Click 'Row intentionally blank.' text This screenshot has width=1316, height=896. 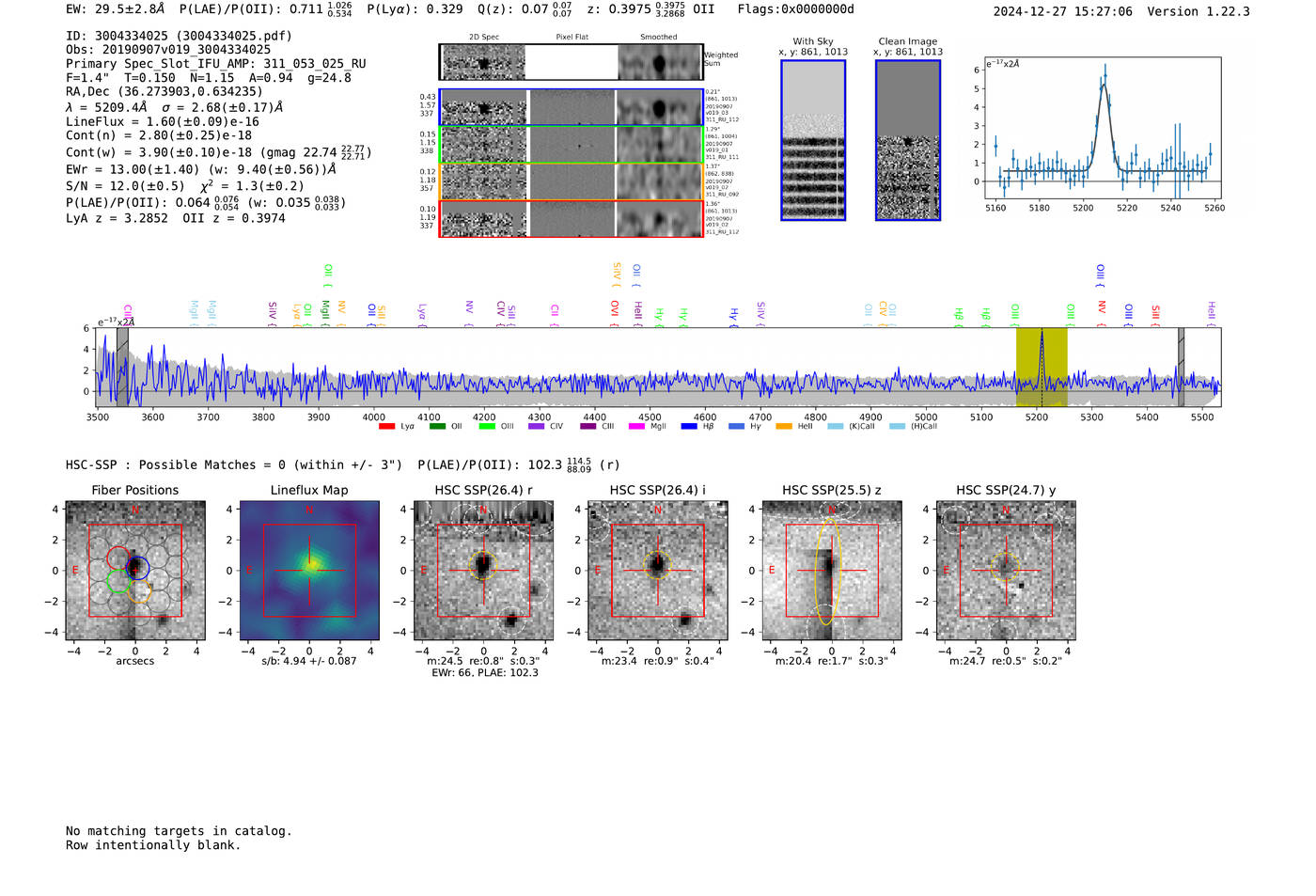click(x=153, y=845)
